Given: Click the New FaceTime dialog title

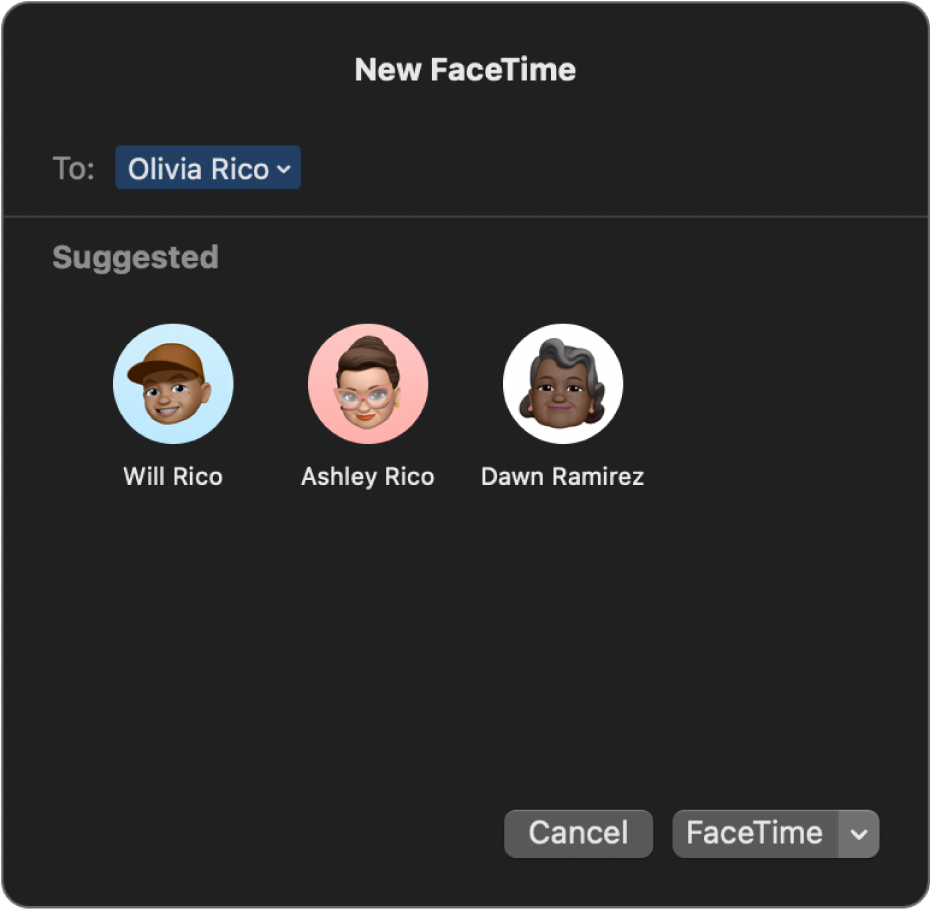Looking at the screenshot, I should pos(465,70).
